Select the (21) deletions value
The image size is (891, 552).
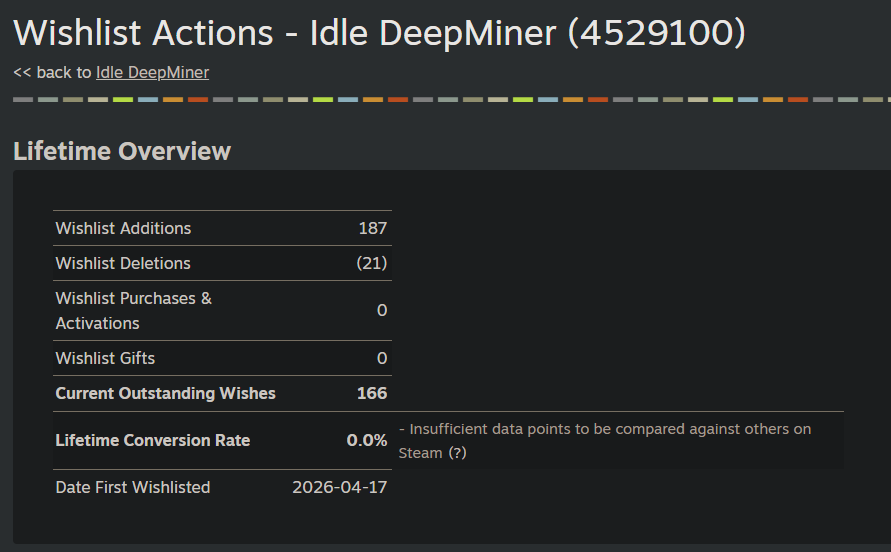372,263
